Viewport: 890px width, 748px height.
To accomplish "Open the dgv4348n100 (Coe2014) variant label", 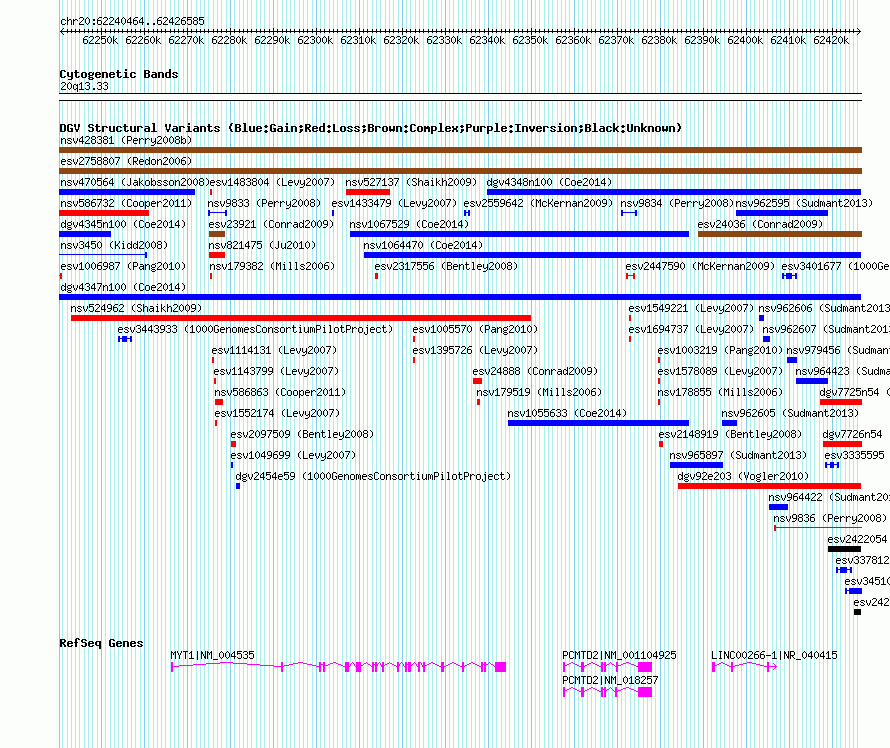I will 549,182.
